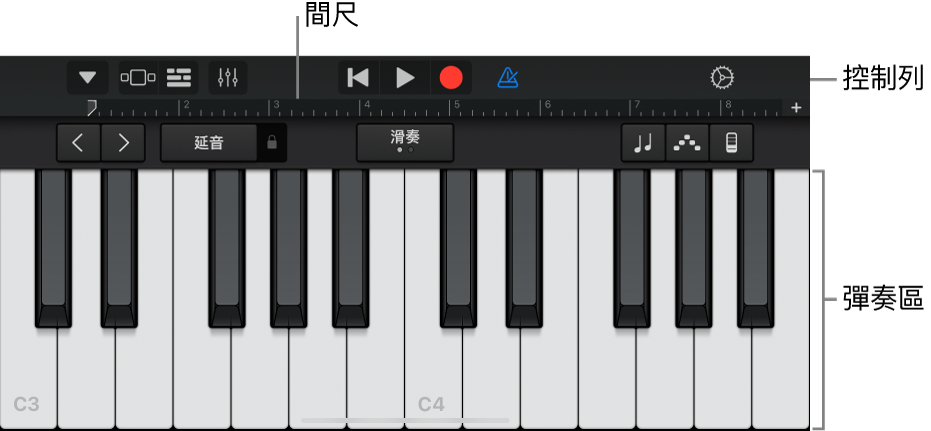Viewport: 931px width, 431px height.
Task: Open the Arpeggiator dots icon
Action: coord(688,143)
